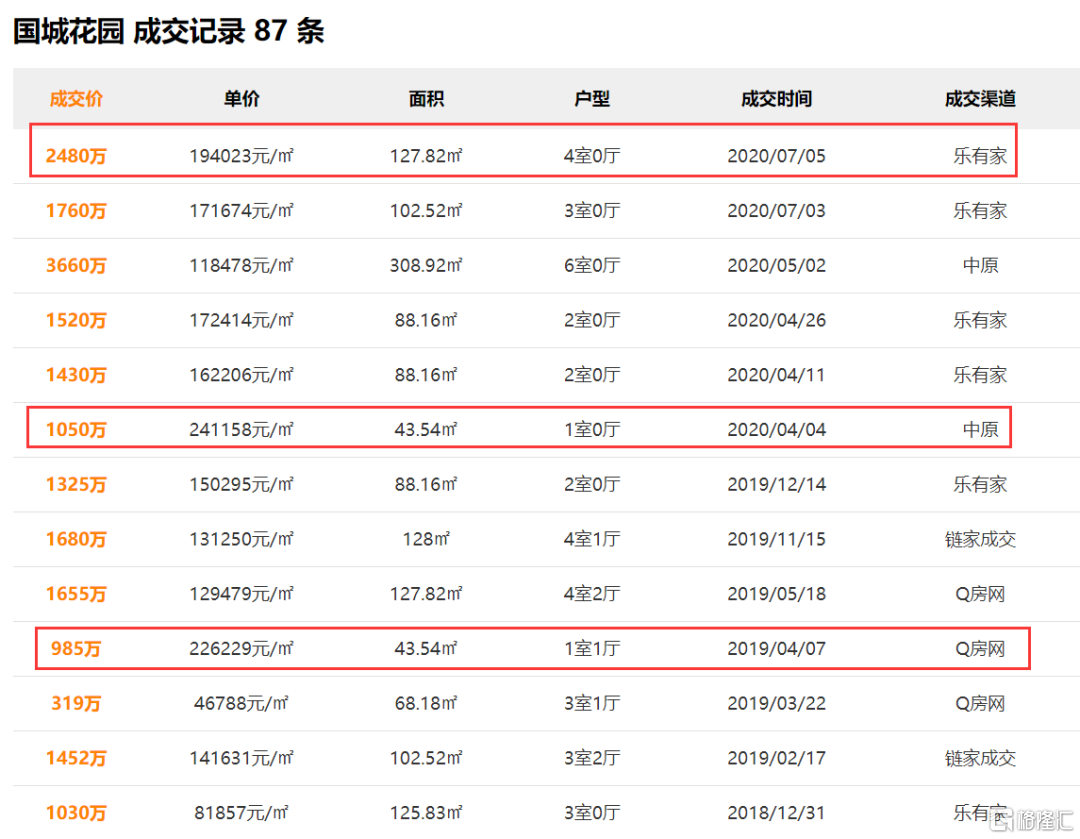Click the 1760万 transaction price
This screenshot has height=839, width=1080.
(76, 211)
